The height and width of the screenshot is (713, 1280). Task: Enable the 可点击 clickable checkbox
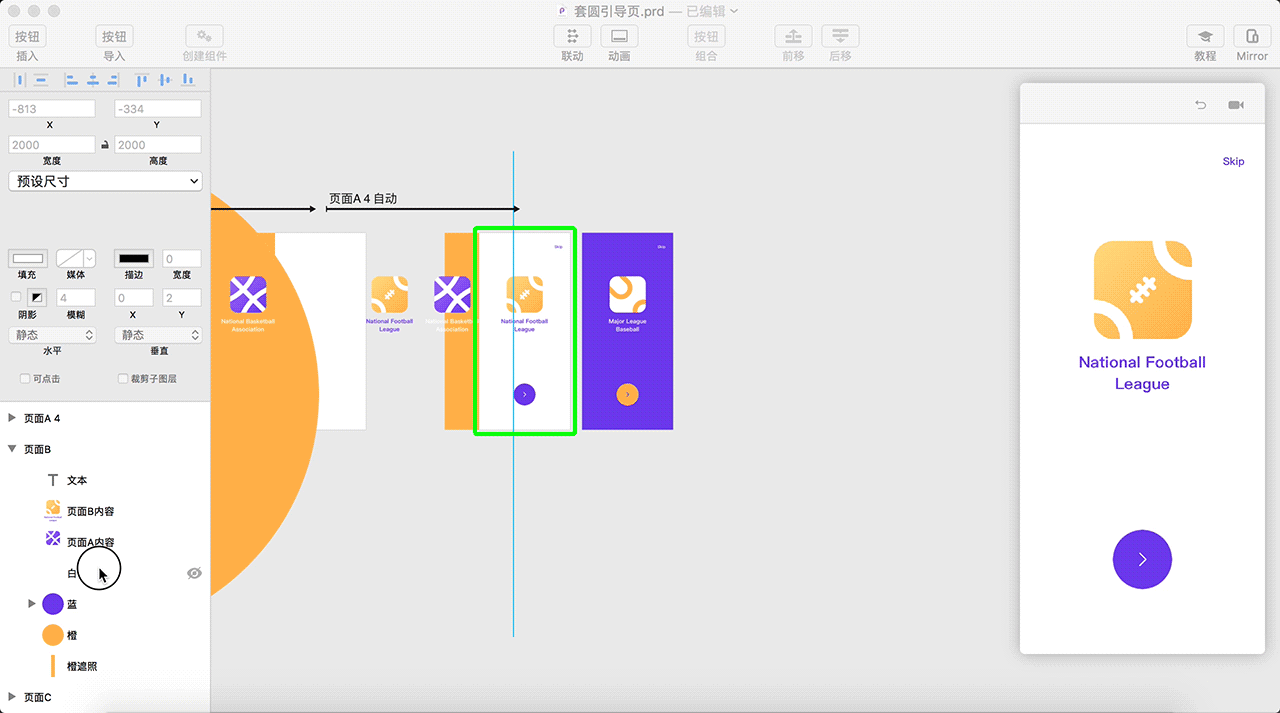25,379
